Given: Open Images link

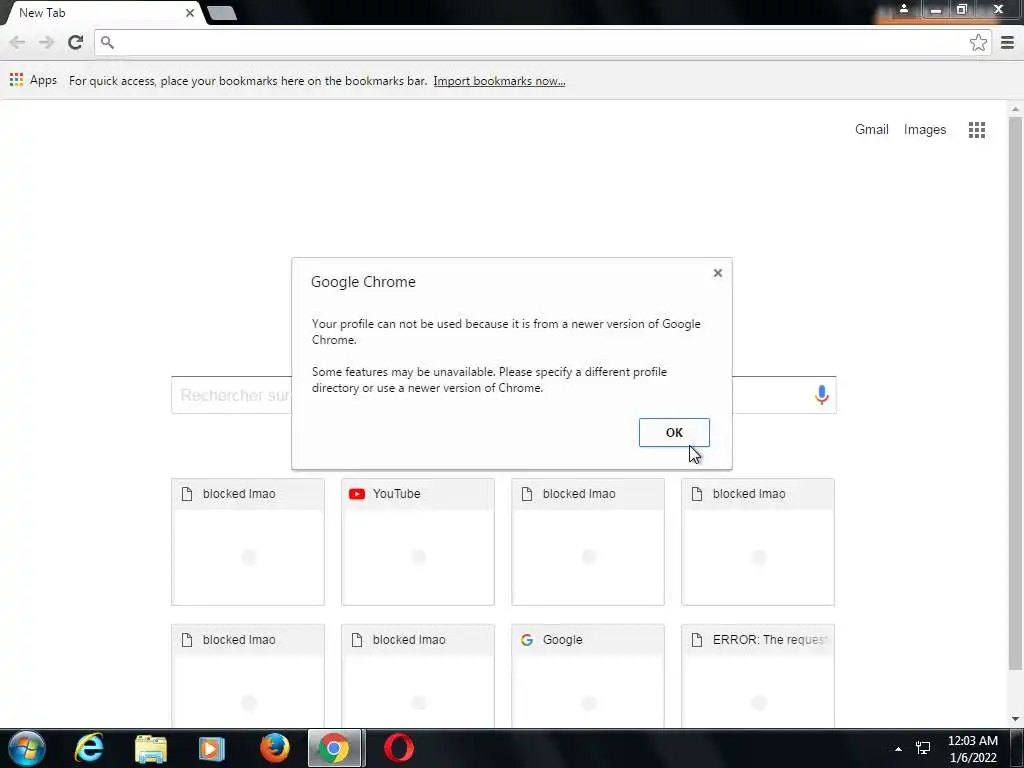Looking at the screenshot, I should point(925,129).
